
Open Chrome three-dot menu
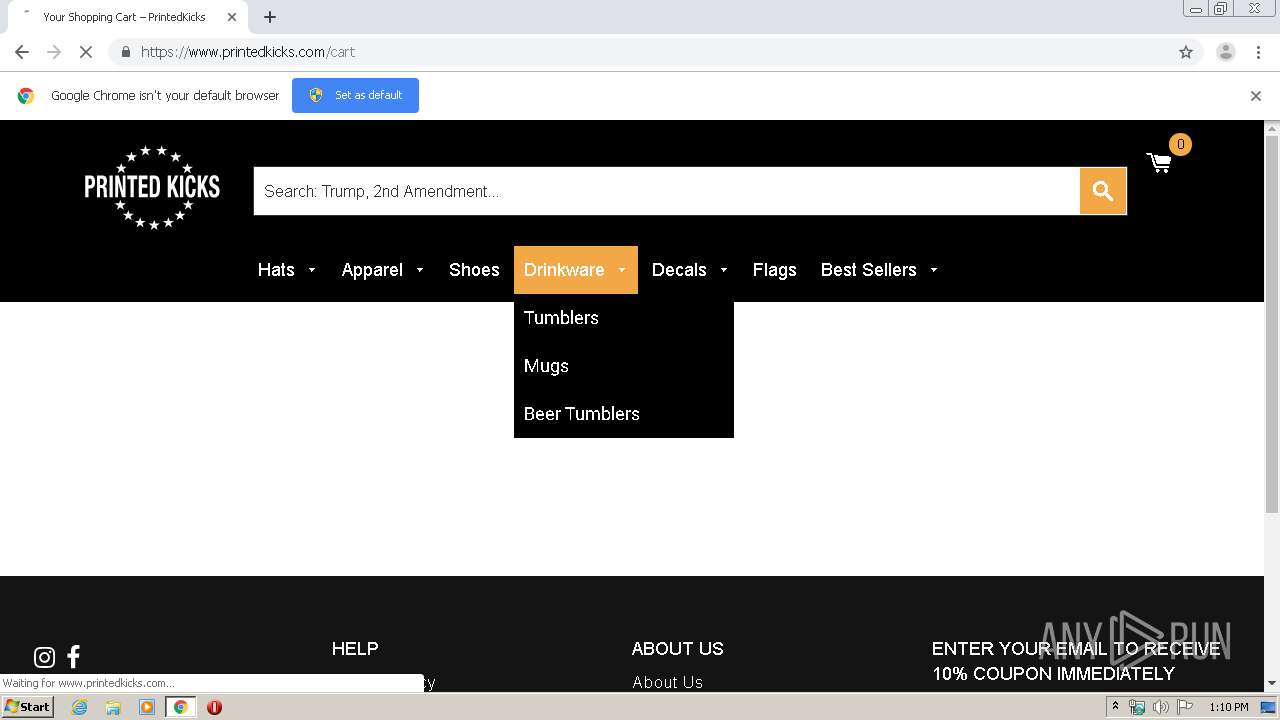pos(1258,52)
